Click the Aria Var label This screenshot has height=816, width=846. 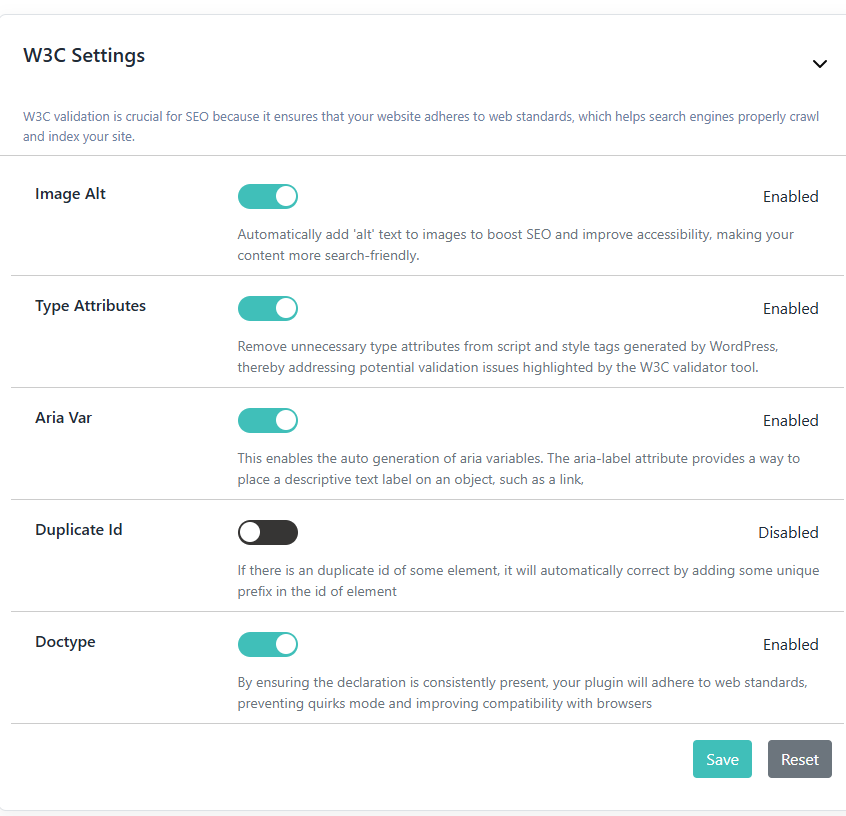[x=64, y=418]
